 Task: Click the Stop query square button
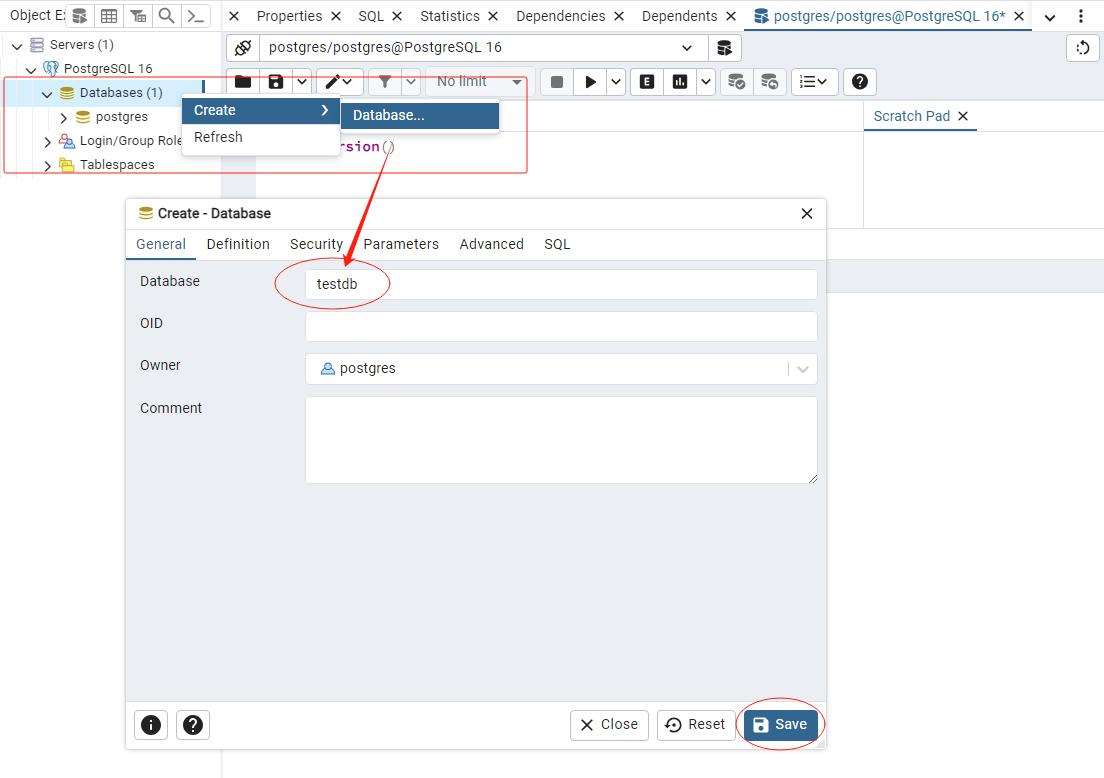(x=556, y=82)
